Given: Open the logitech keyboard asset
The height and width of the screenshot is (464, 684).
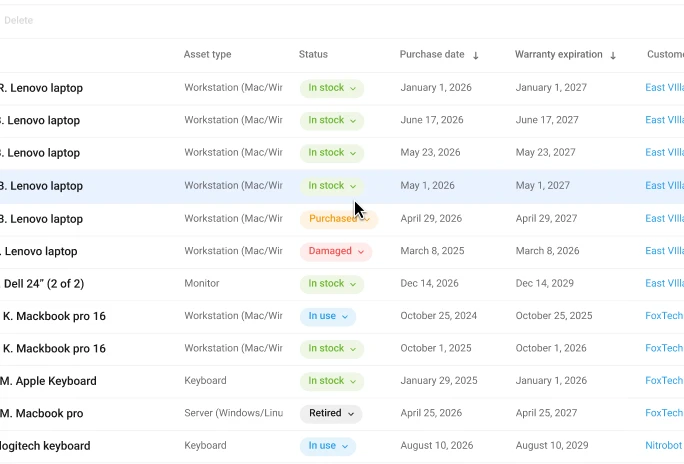Looking at the screenshot, I should coord(45,446).
